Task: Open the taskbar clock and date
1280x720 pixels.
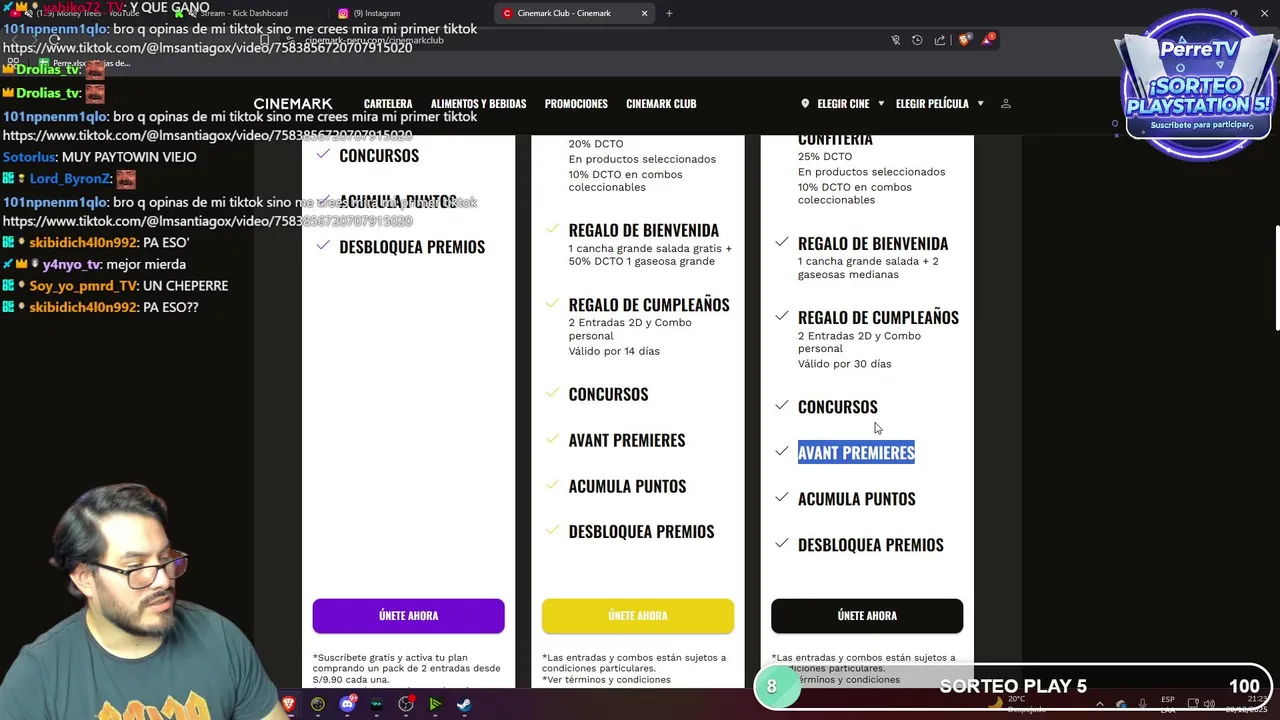Action: point(1245,704)
